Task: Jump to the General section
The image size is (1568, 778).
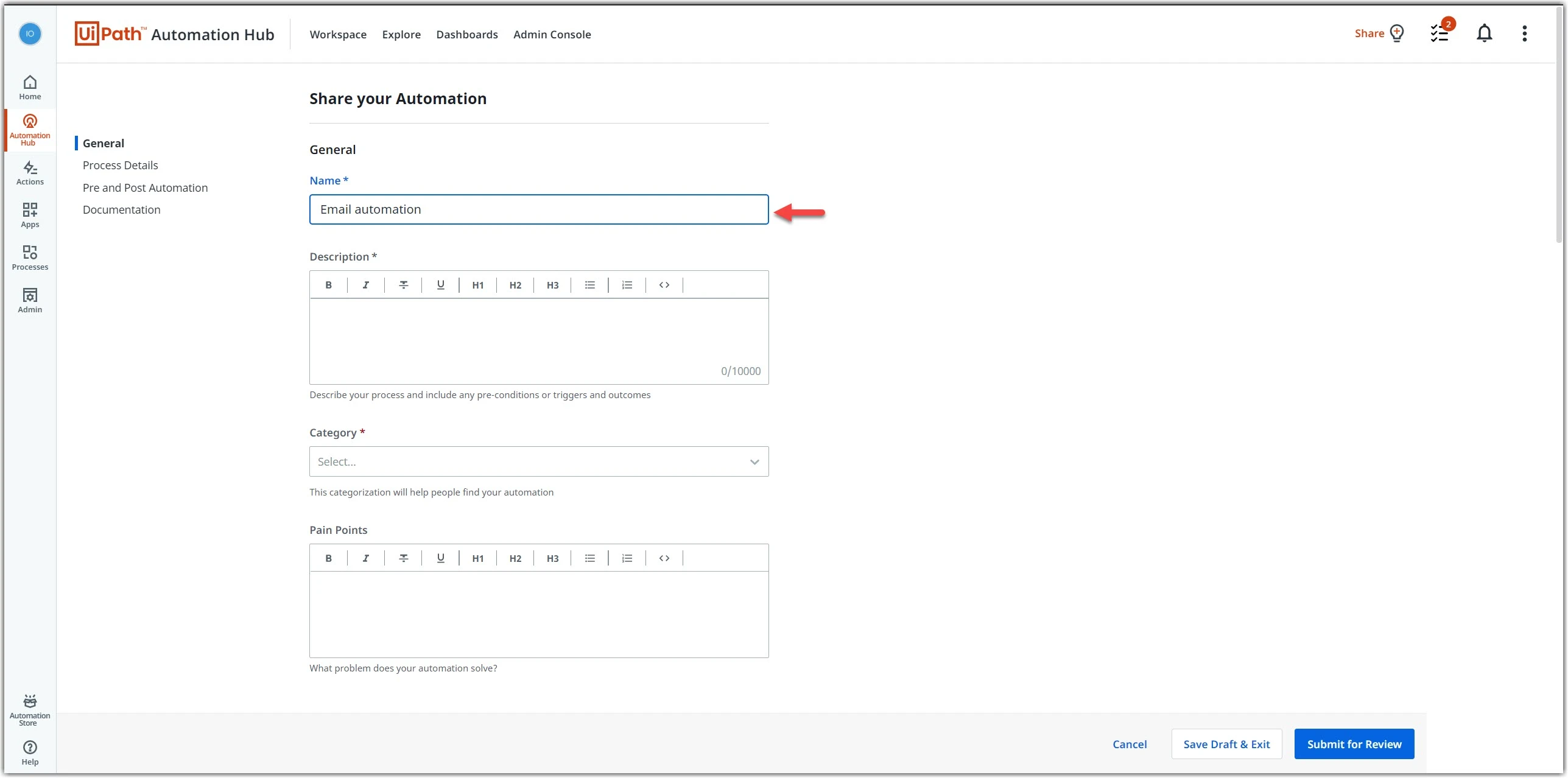Action: tap(104, 143)
